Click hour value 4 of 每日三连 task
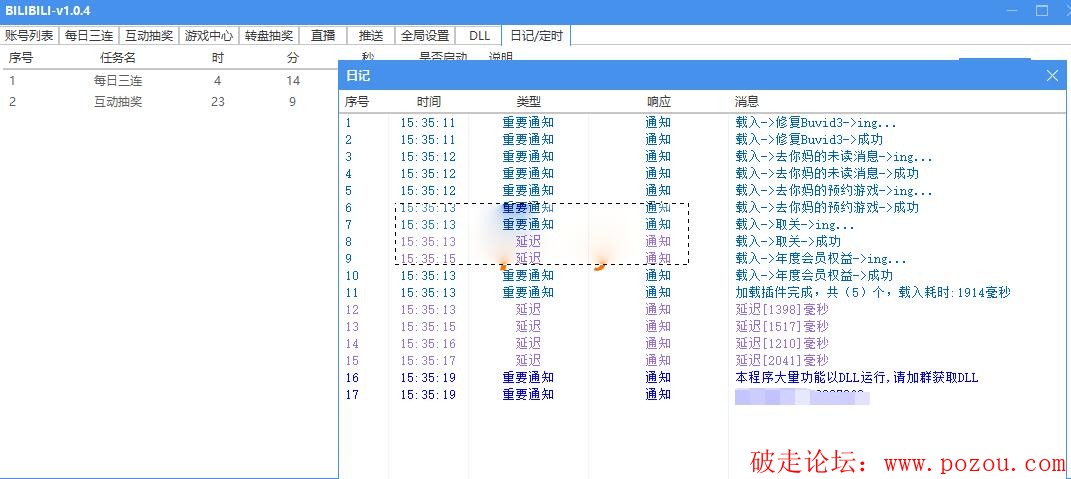 coord(218,81)
